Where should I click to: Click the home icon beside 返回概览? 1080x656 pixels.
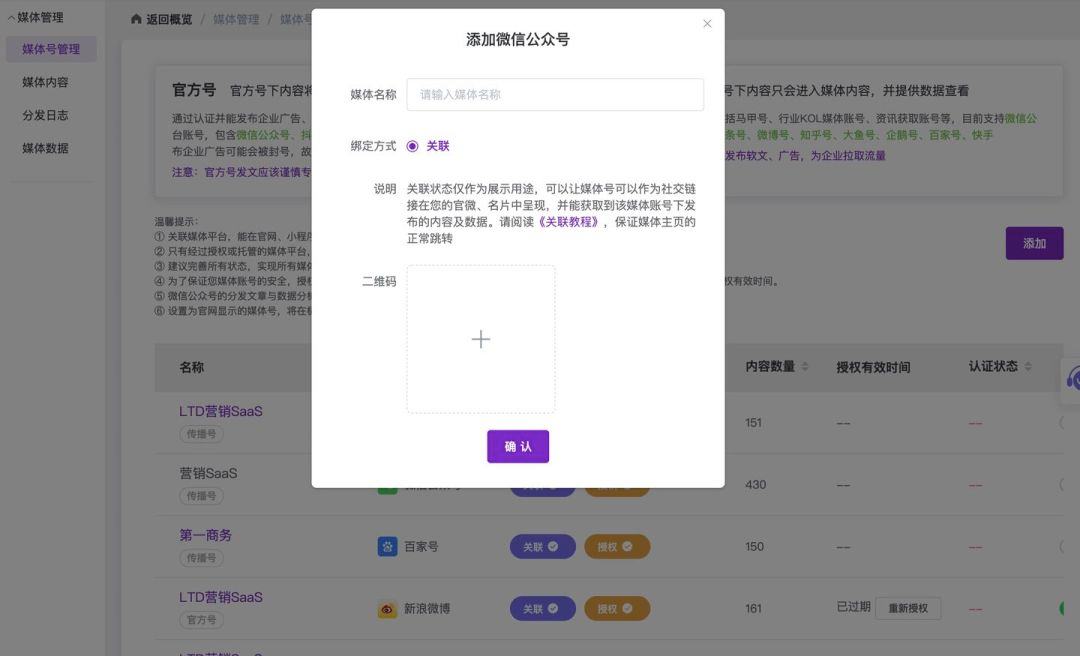136,20
